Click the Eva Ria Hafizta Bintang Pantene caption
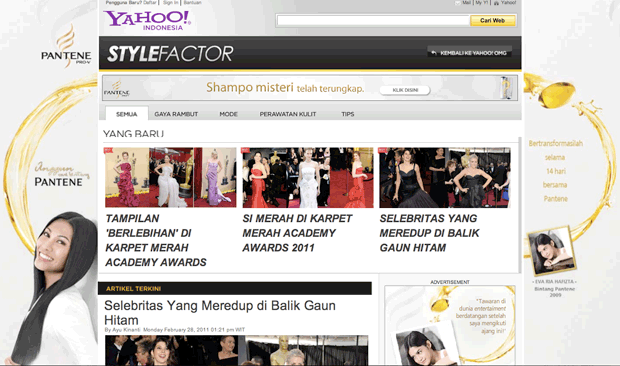The image size is (620, 366). 555,288
